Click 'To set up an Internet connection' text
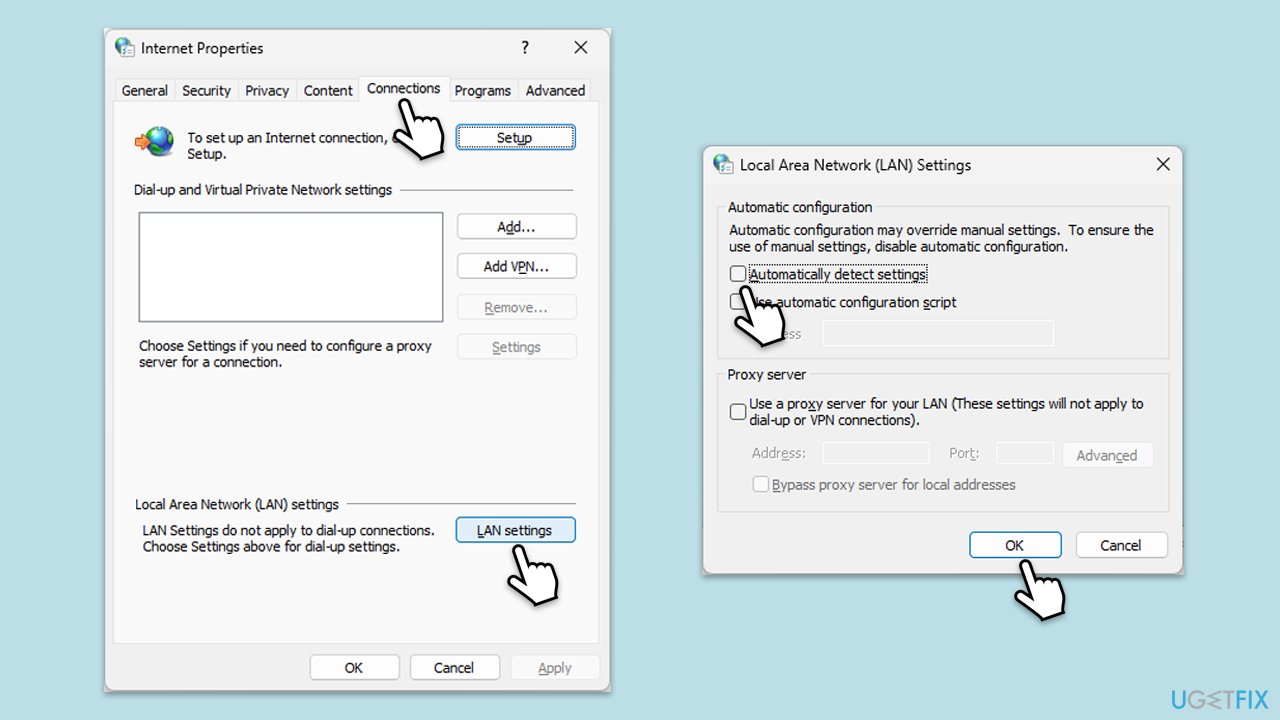1280x720 pixels. (287, 146)
